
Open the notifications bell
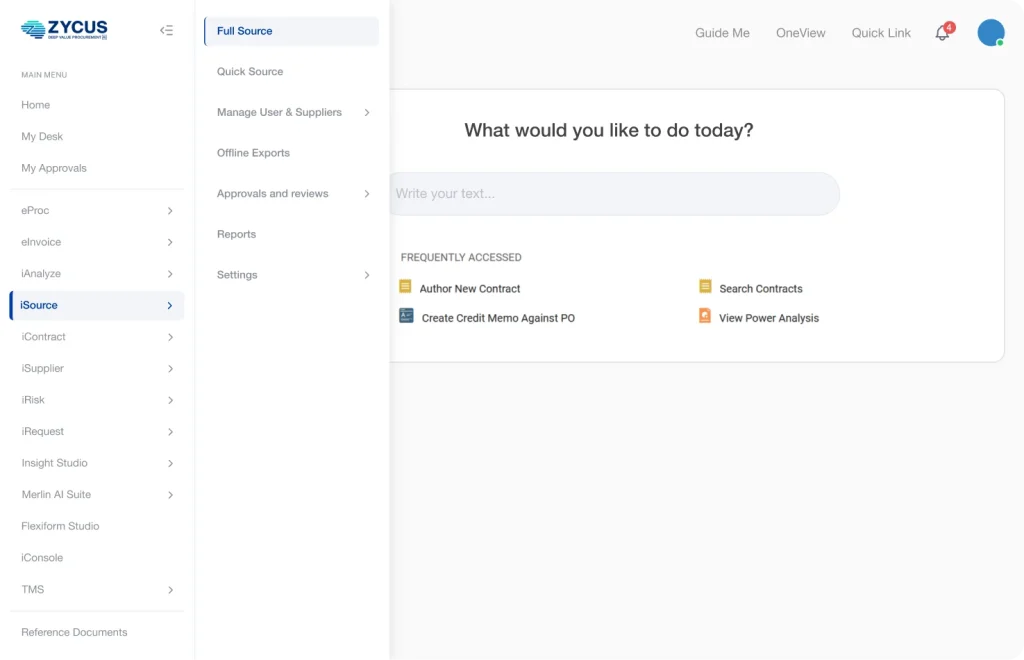coord(942,33)
